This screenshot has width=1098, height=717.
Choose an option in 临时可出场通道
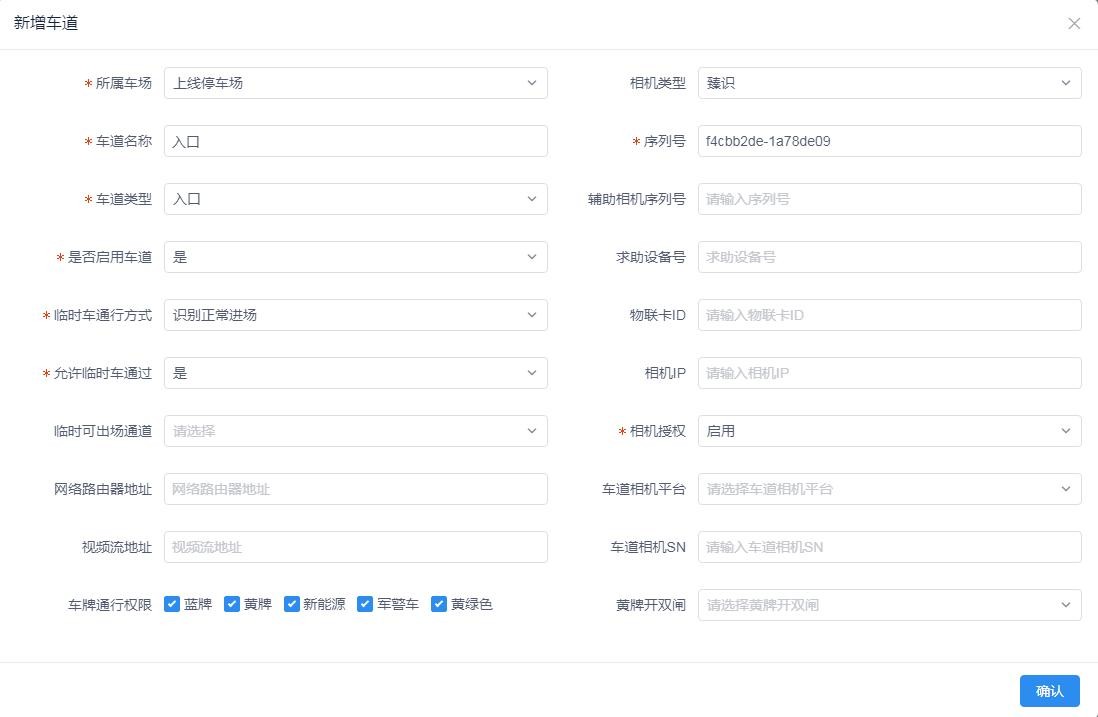click(356, 431)
